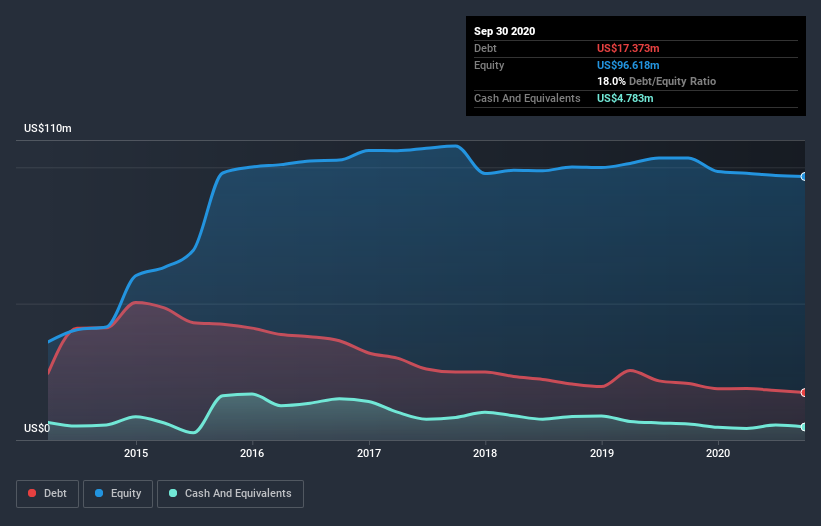821x526 pixels.
Task: Select the teal Cash endpoint marker
Action: [804, 427]
